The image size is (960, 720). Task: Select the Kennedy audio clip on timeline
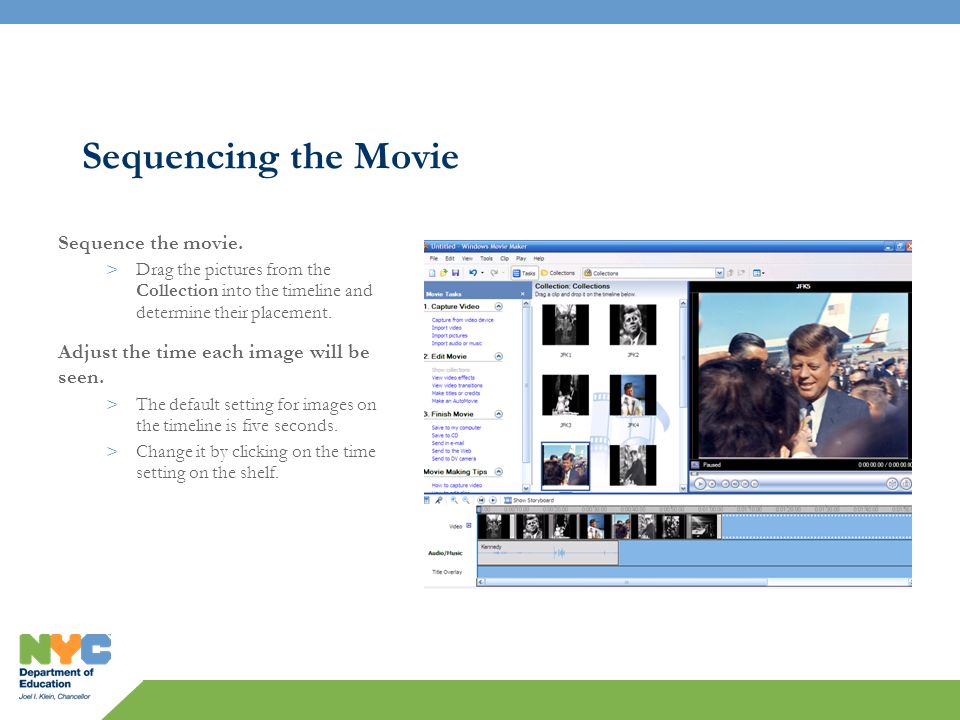pyautogui.click(x=548, y=553)
